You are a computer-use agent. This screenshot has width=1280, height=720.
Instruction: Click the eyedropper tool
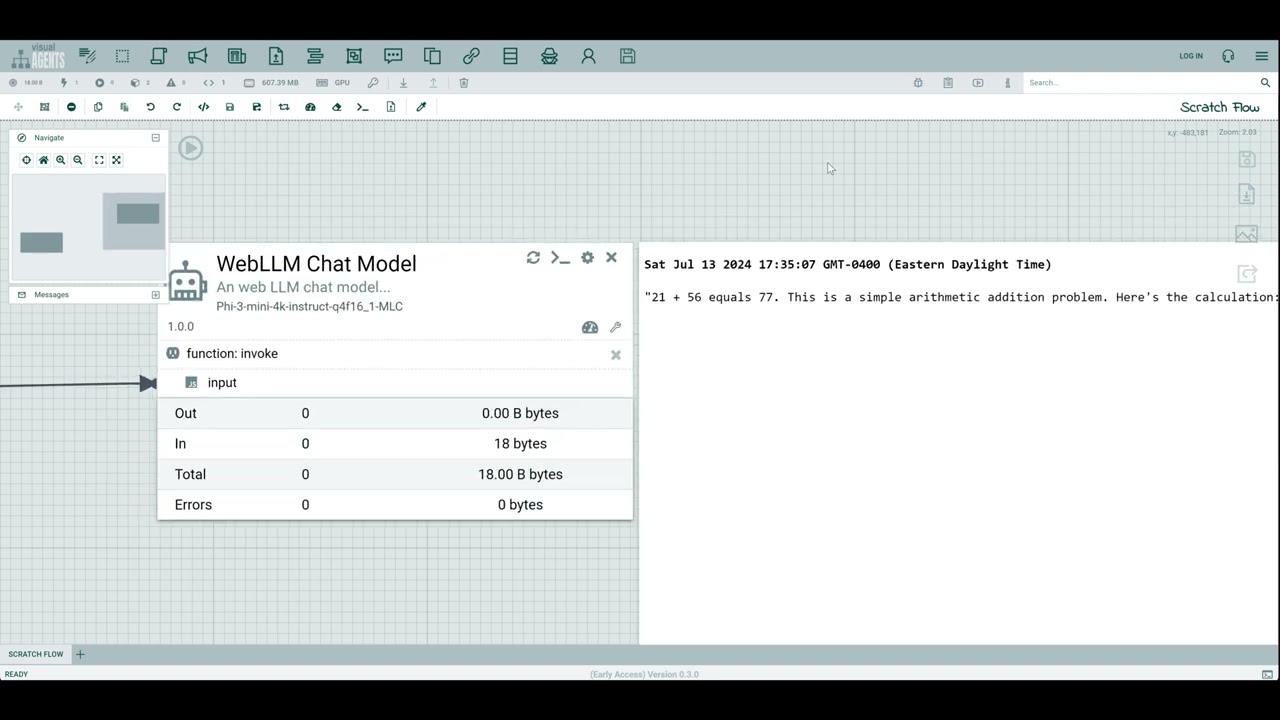click(421, 107)
